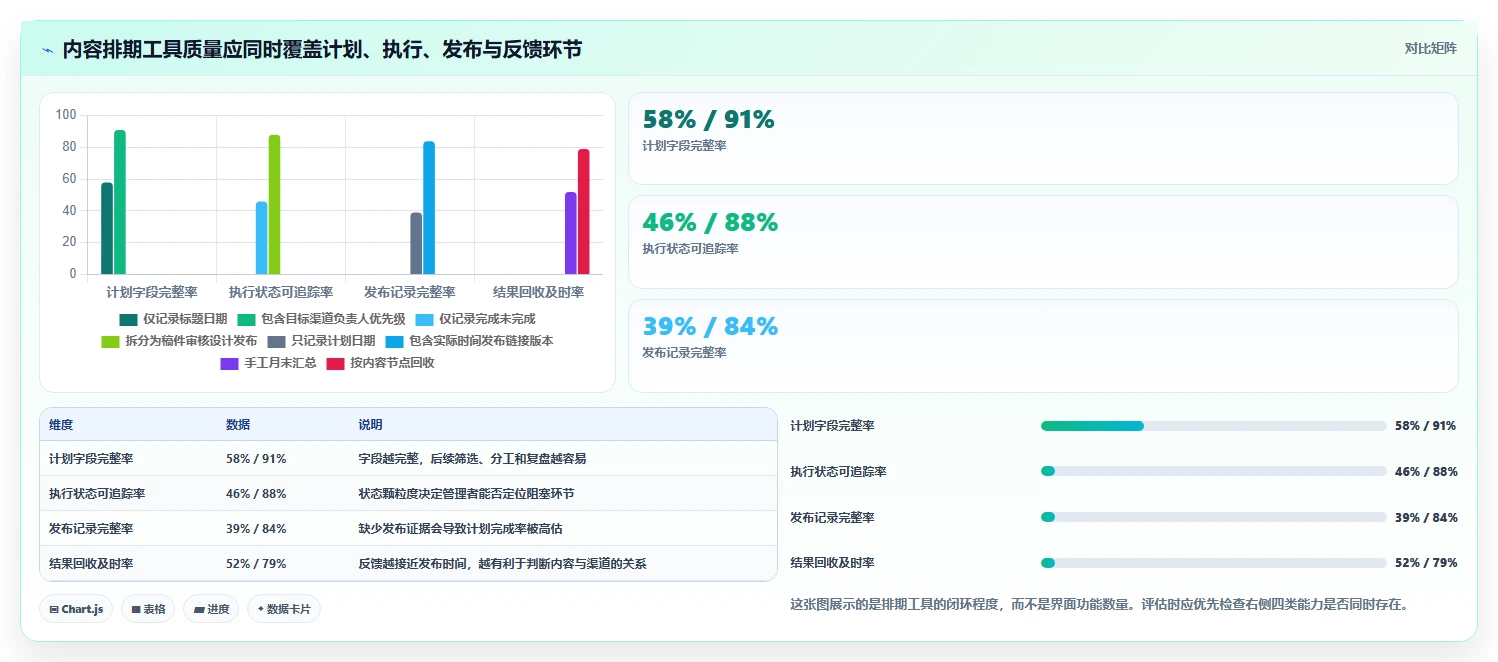This screenshot has width=1498, height=662.
Task: Click the 52% / 79% progress value label
Action: 1426,563
